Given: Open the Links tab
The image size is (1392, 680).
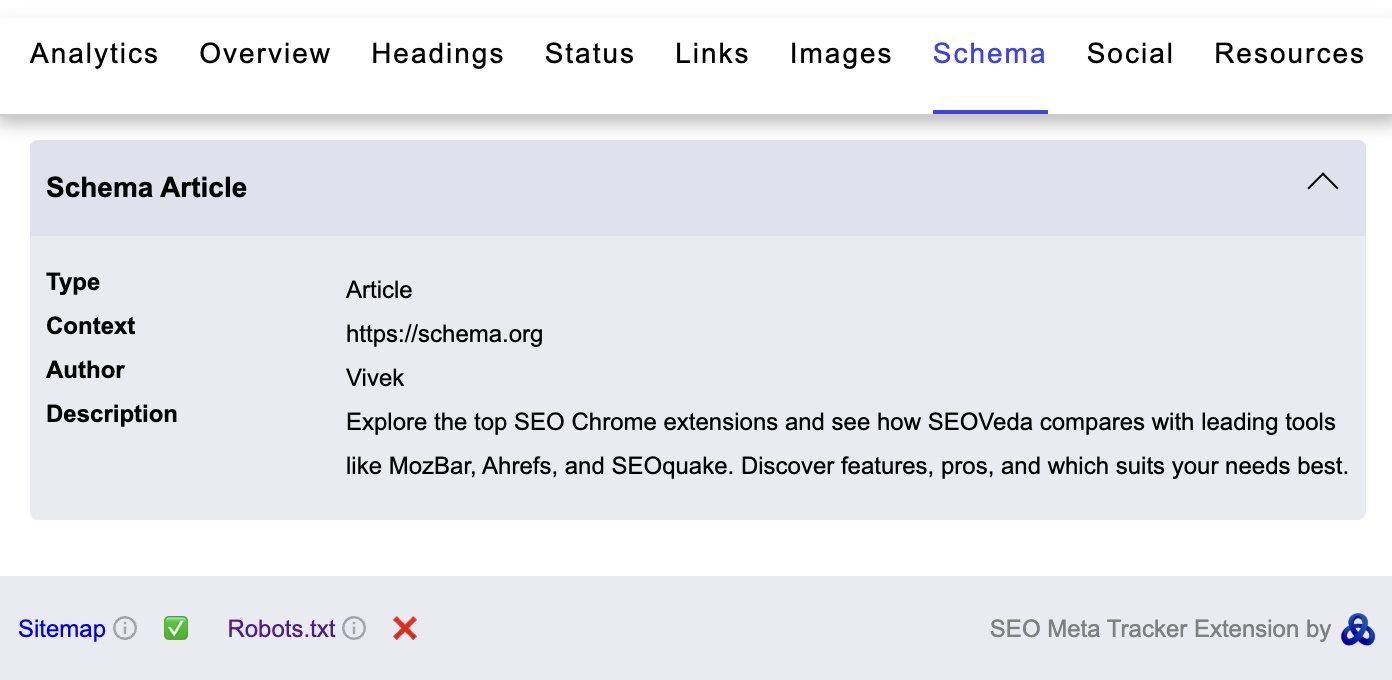Looking at the screenshot, I should point(712,54).
